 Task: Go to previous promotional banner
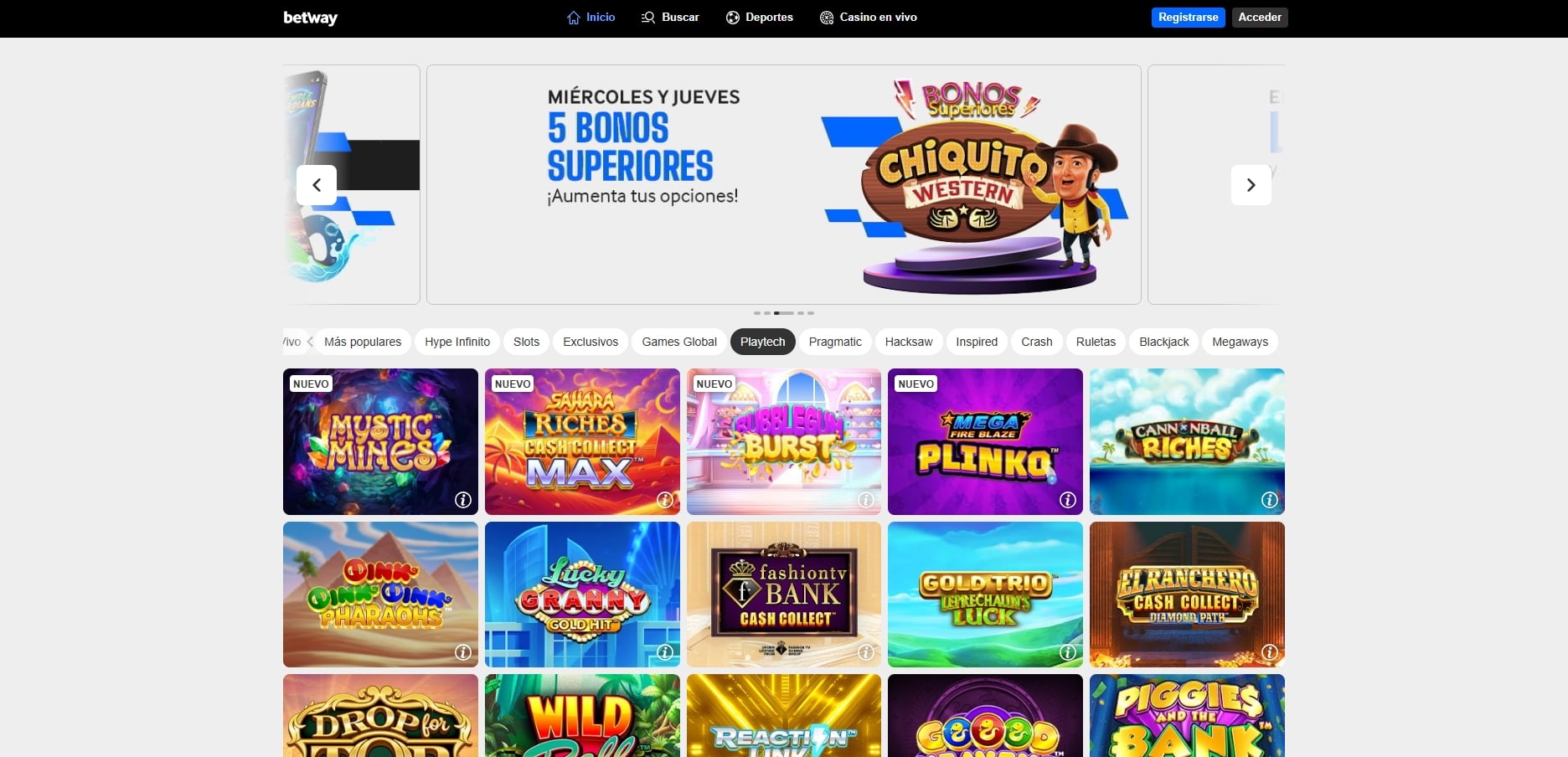point(317,185)
